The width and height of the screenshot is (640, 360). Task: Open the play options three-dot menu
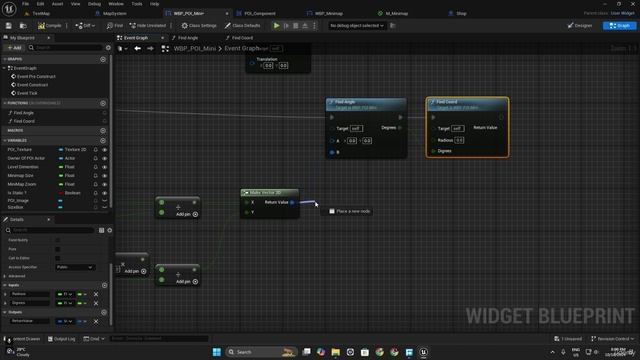[314, 26]
